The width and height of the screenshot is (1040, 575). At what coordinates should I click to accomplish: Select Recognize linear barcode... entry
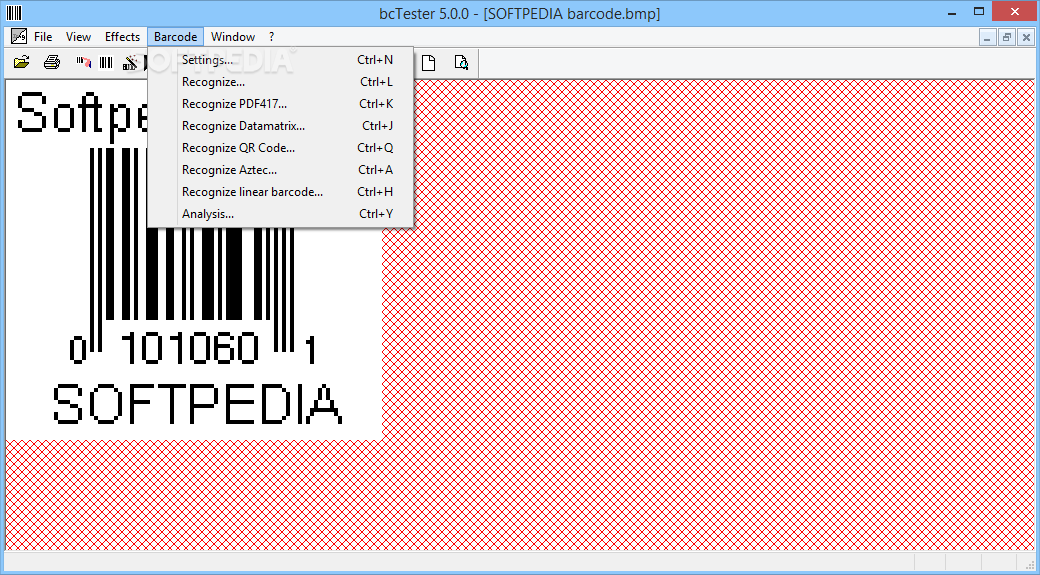coord(281,192)
